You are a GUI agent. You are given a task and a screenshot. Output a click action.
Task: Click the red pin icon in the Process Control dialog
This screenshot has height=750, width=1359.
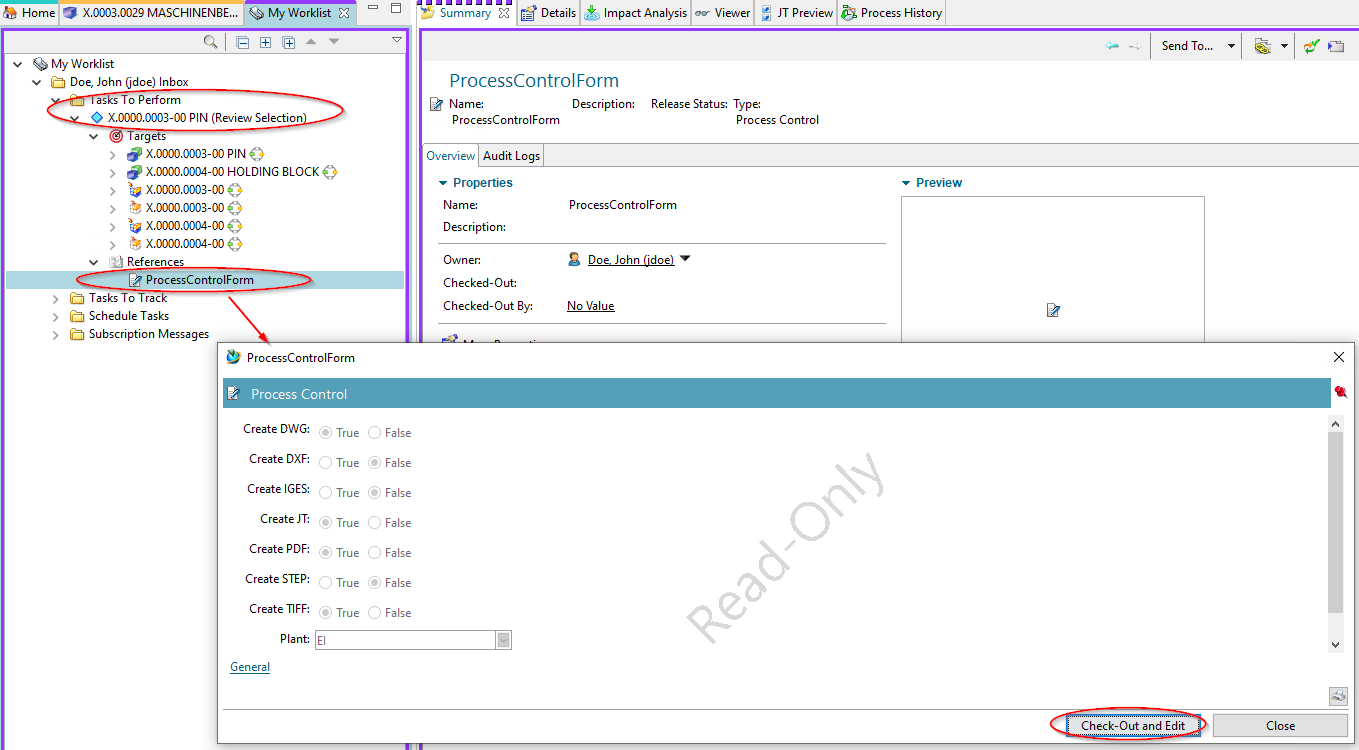pyautogui.click(x=1340, y=393)
